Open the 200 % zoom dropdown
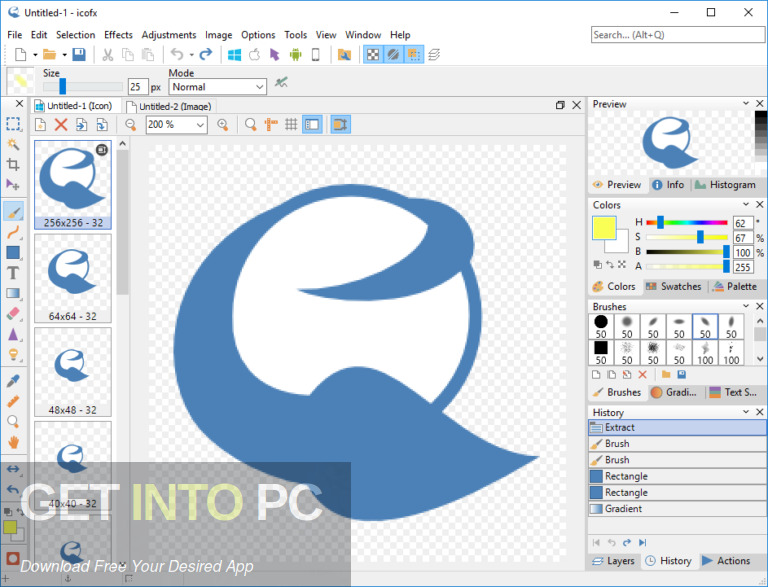The height and width of the screenshot is (587, 768). [176, 124]
